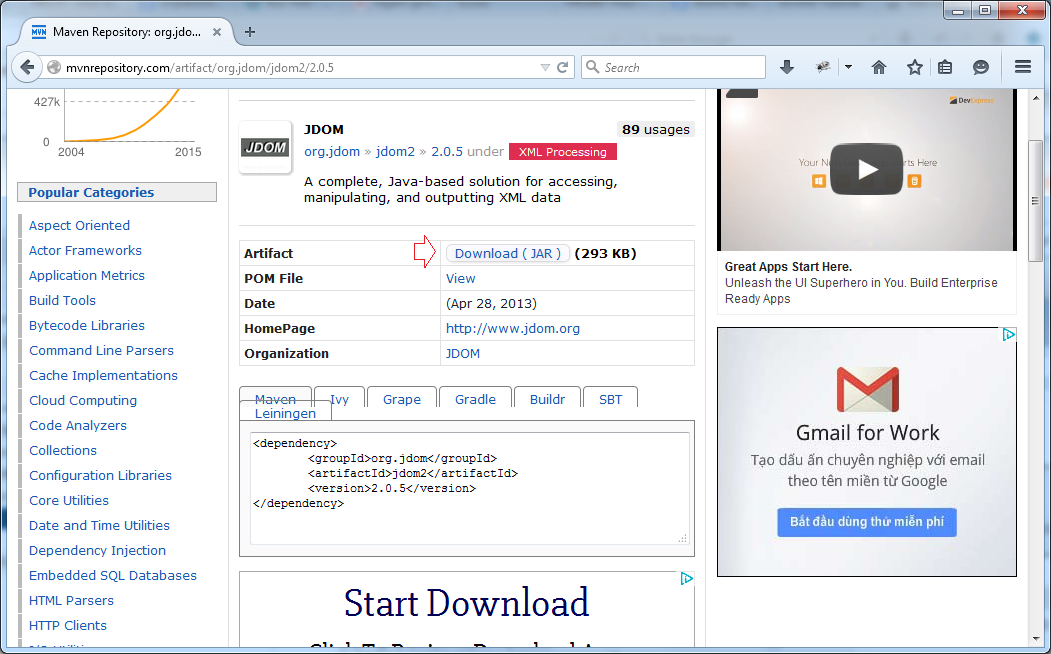Close the Maven Repository tab
The image size is (1051, 654).
[x=217, y=31]
